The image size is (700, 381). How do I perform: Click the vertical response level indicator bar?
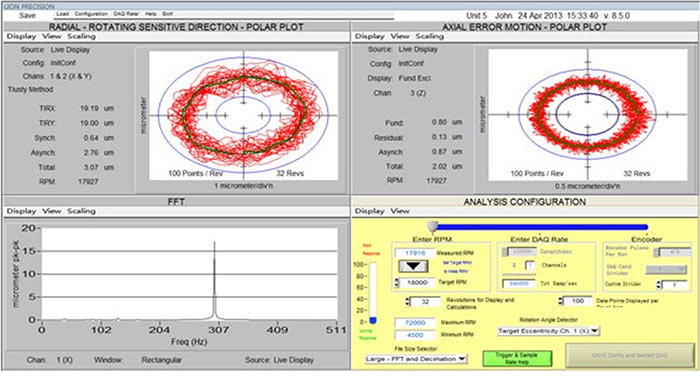click(373, 293)
